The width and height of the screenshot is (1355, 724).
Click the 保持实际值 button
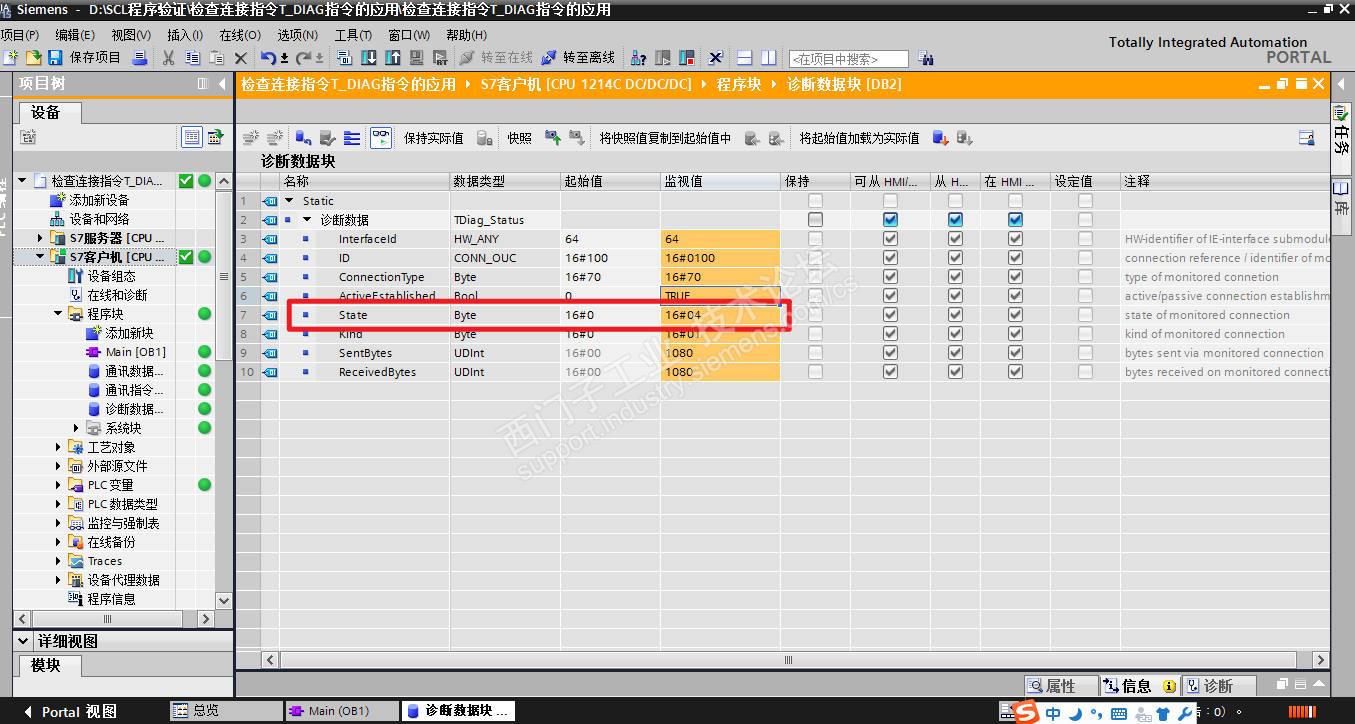pos(433,138)
